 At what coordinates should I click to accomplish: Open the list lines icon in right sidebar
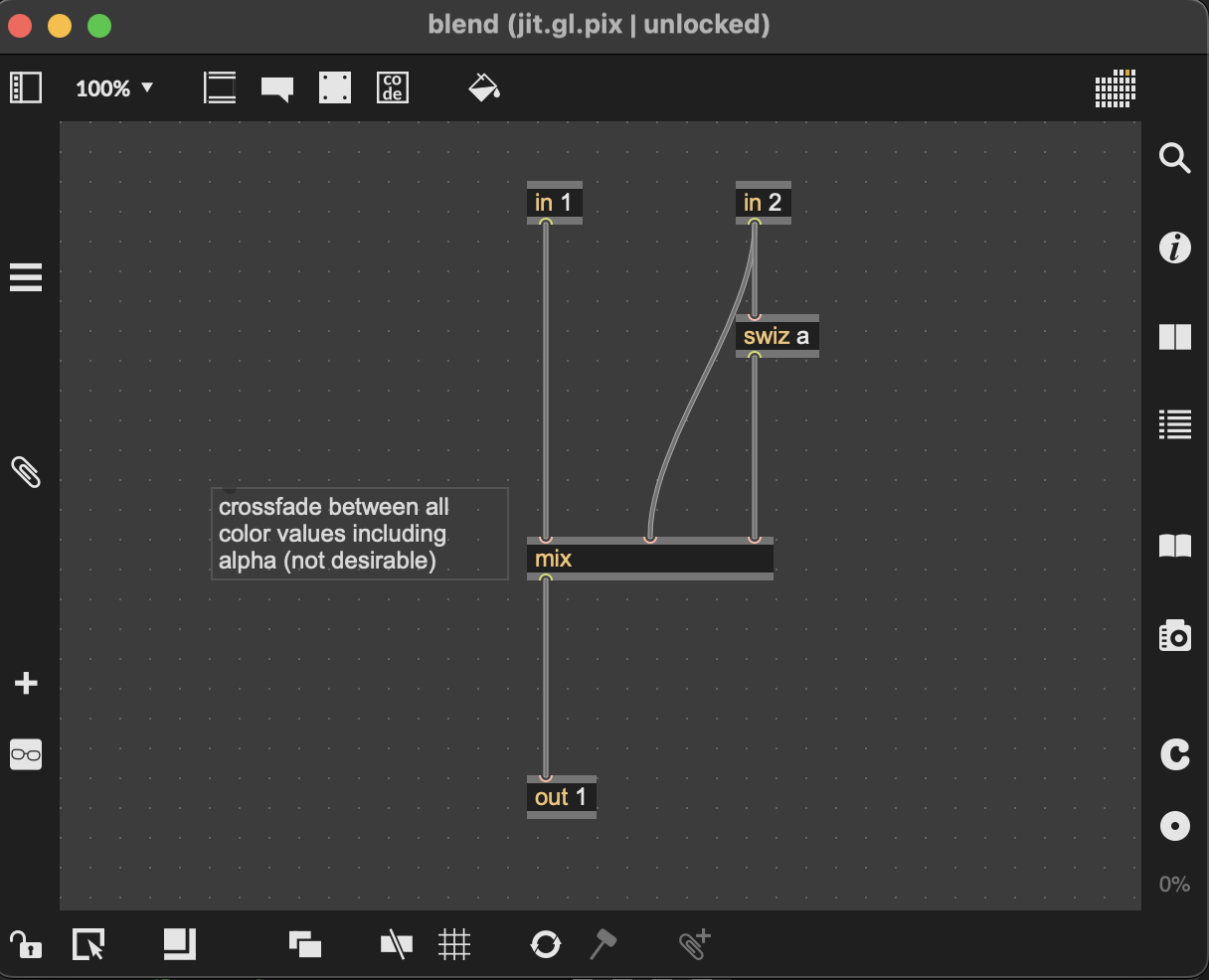pyautogui.click(x=1175, y=424)
